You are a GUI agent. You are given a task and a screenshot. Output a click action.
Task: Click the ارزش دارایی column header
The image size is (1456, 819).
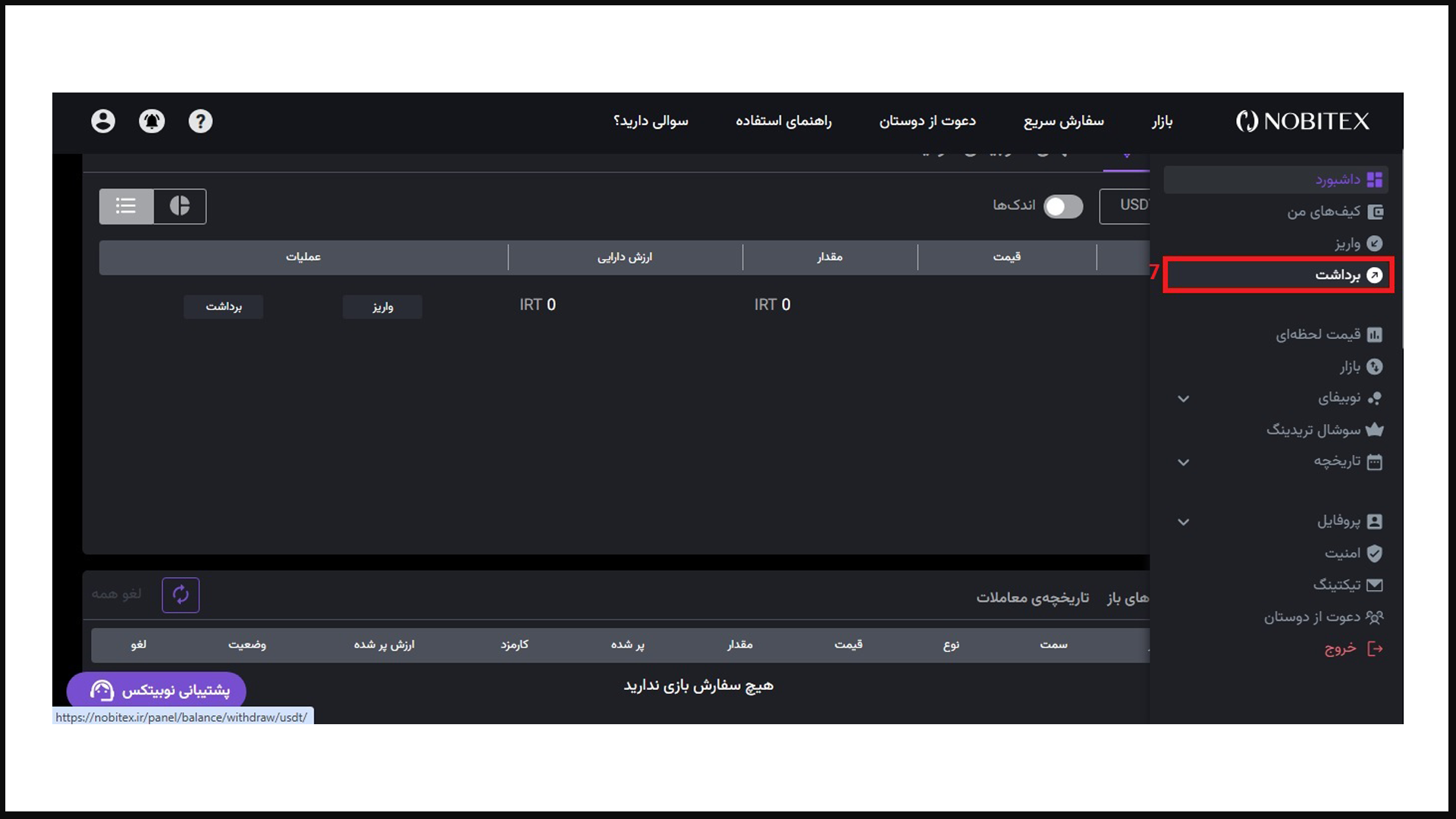point(625,257)
